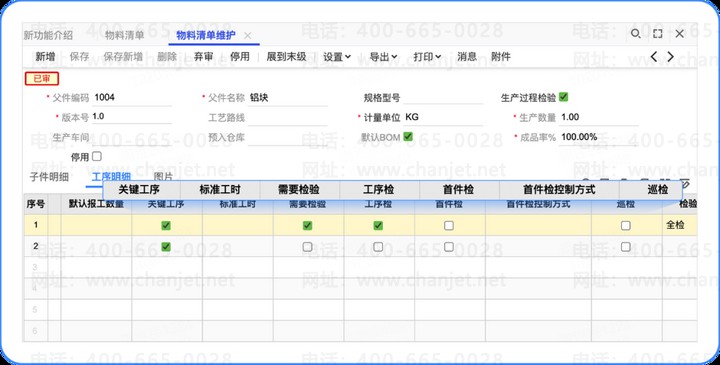Select row number 1 in the table

tap(35, 225)
